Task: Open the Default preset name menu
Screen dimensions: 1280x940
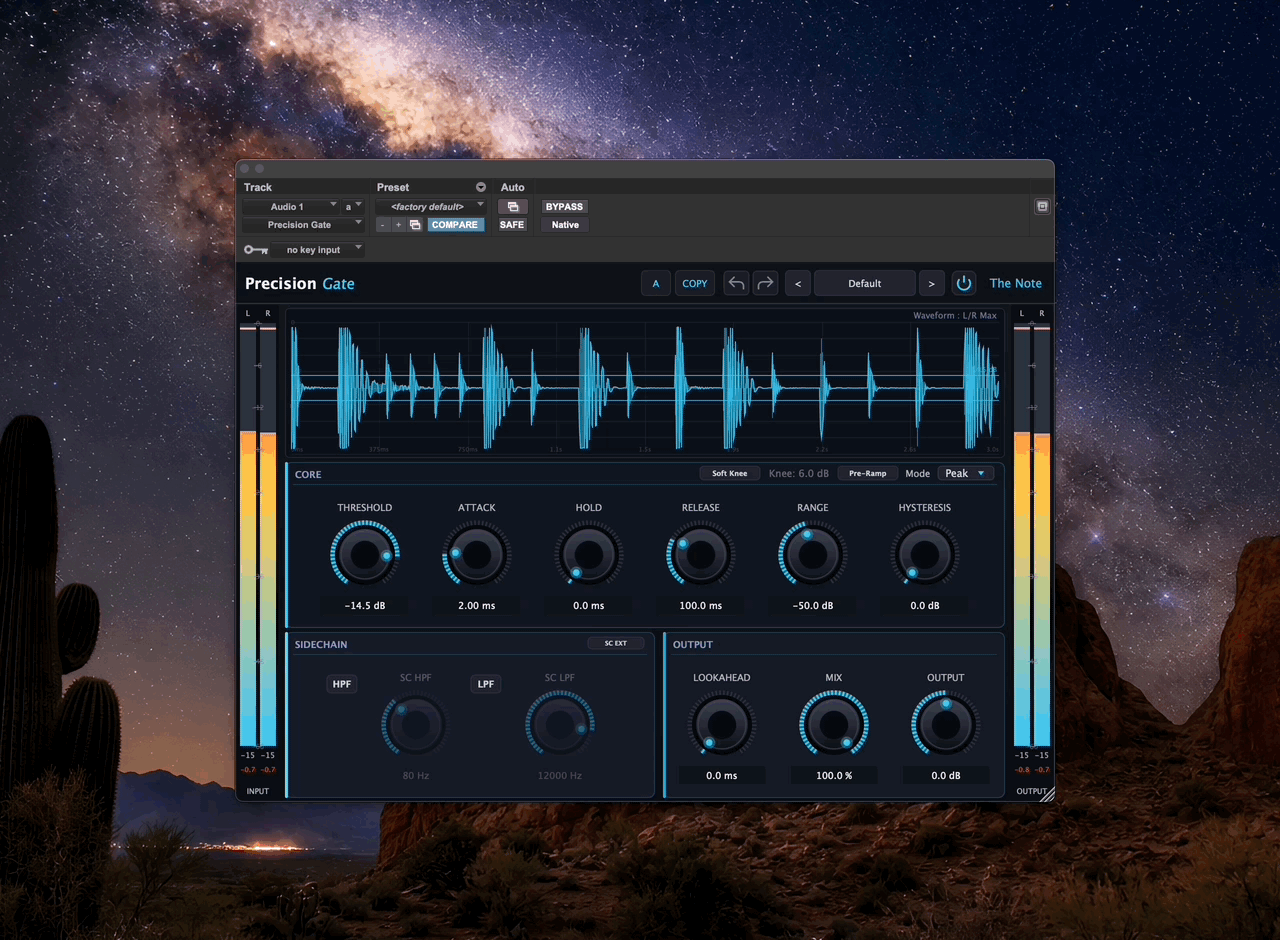Action: [864, 283]
